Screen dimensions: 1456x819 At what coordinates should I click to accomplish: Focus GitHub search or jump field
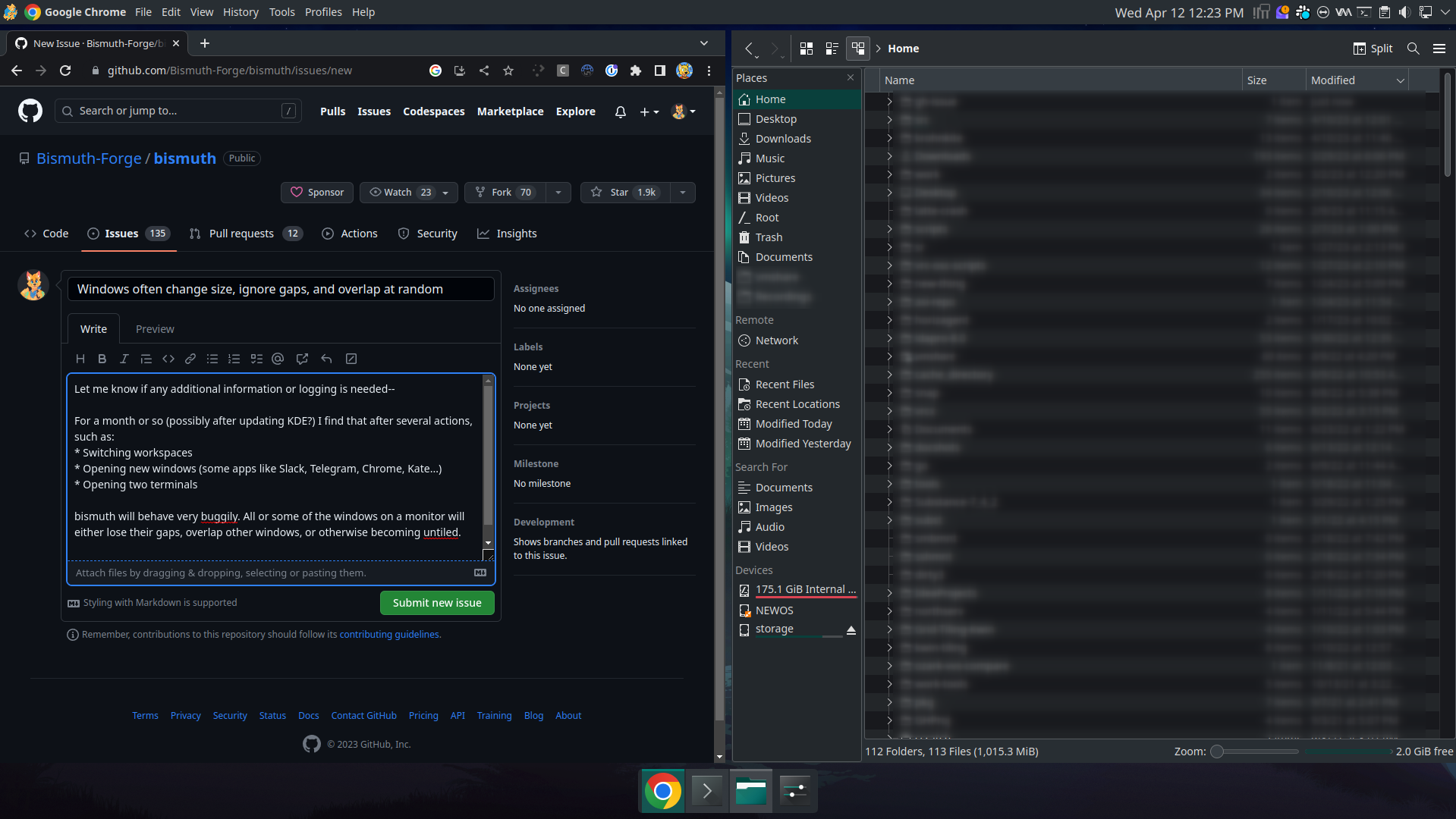click(x=178, y=111)
